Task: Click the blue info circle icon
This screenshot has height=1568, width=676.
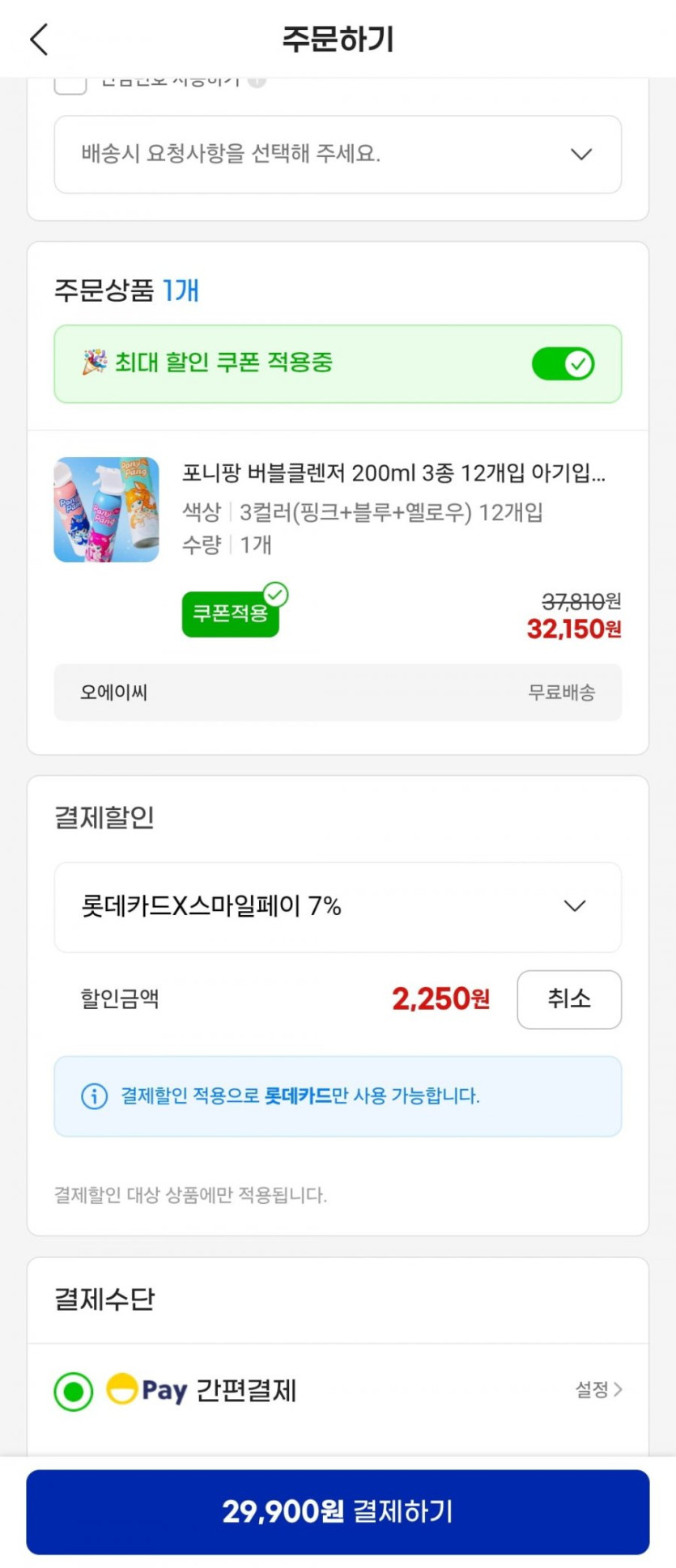Action: tap(94, 1096)
